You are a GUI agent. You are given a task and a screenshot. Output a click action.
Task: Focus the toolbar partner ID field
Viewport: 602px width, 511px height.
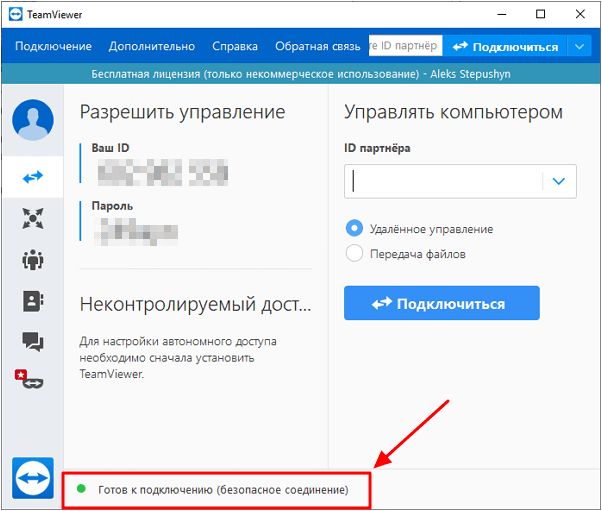pyautogui.click(x=405, y=46)
